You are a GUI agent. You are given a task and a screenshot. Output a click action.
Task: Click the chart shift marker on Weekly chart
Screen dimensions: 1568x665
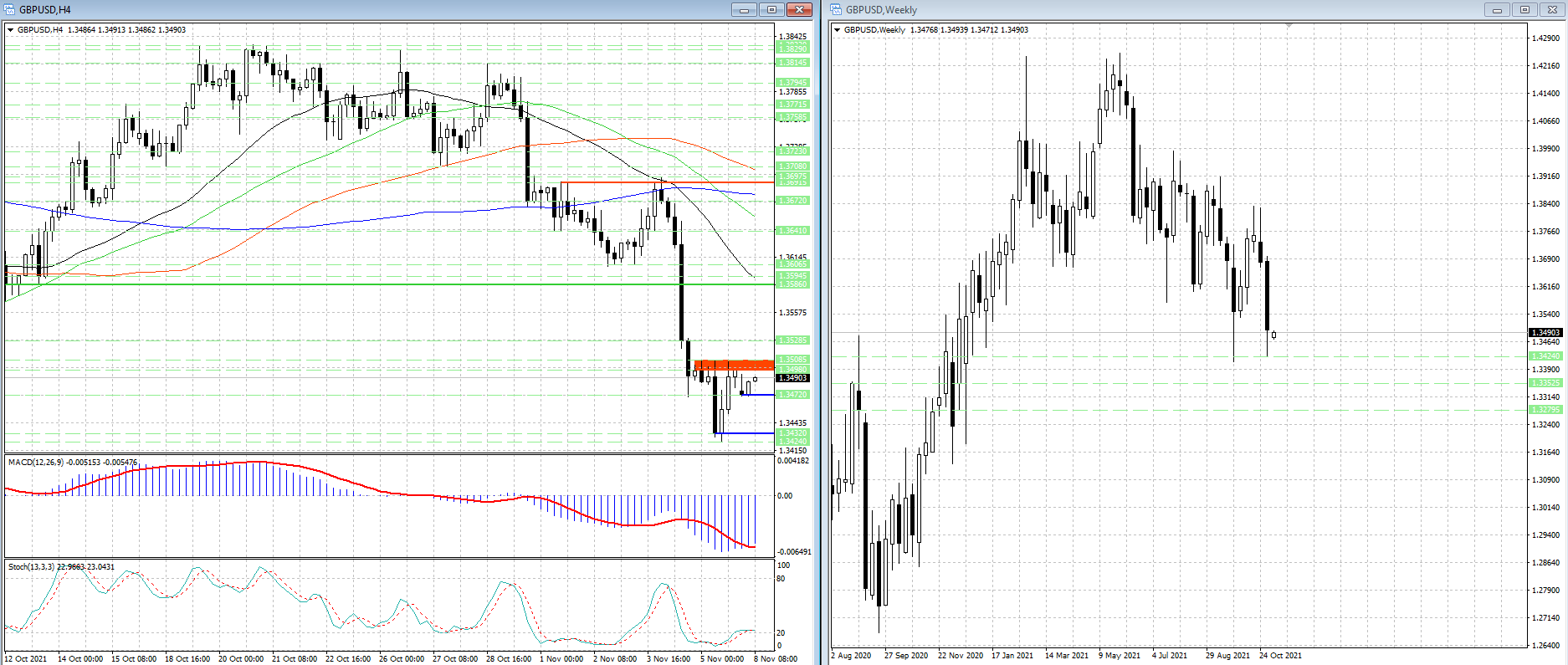1289,26
